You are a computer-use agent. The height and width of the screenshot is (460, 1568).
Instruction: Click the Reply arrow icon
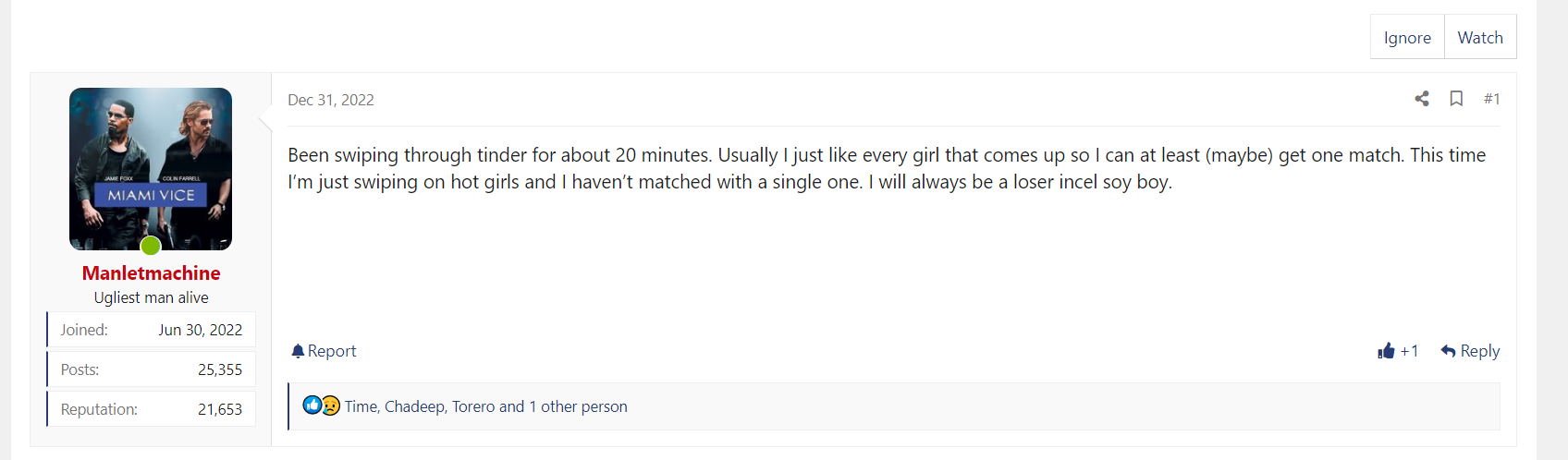coord(1449,351)
